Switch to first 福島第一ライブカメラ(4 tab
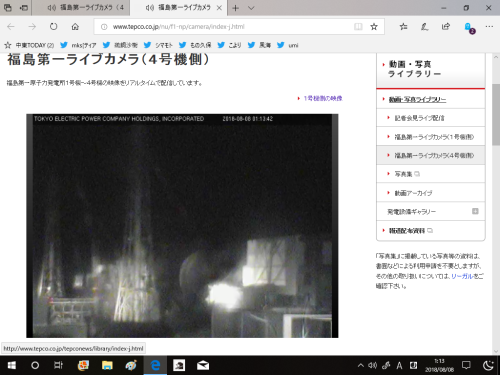The width and height of the screenshot is (500, 375). 81,8
